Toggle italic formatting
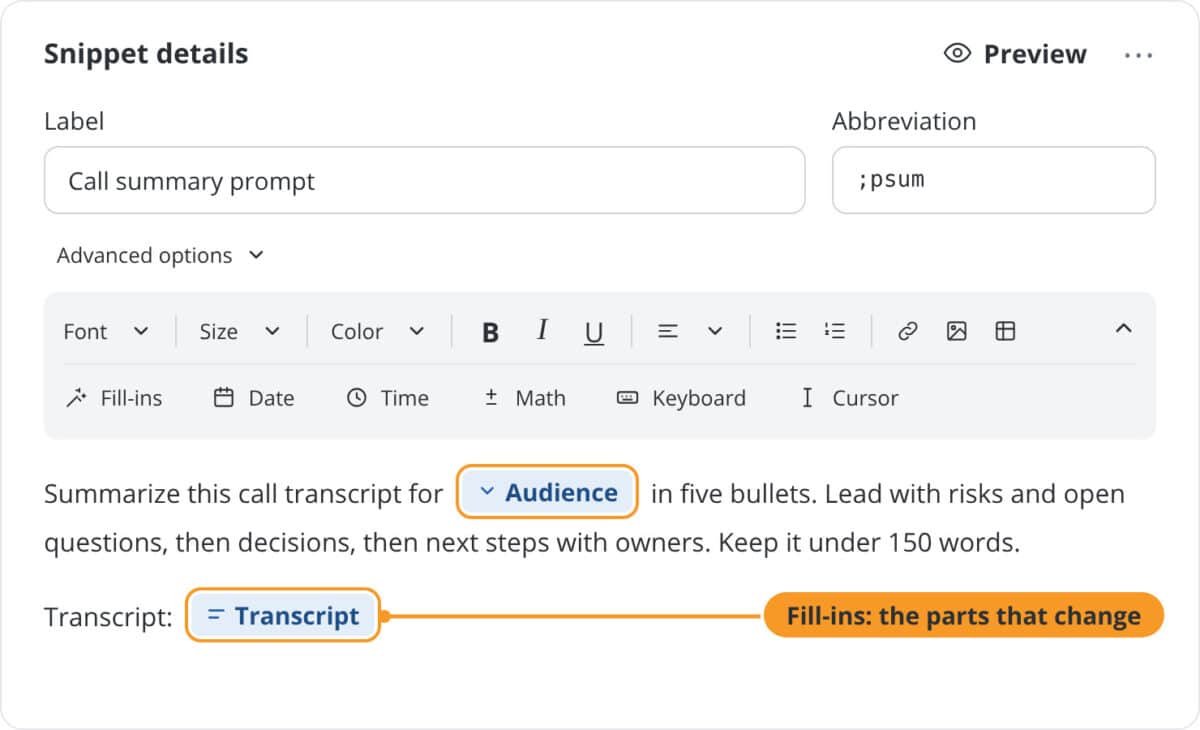This screenshot has width=1200, height=730. tap(542, 331)
